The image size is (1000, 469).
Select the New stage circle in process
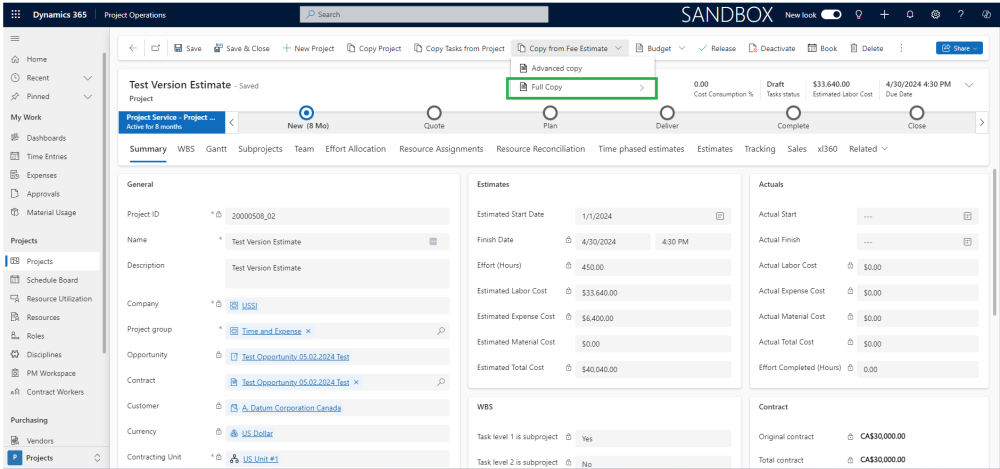coord(307,113)
